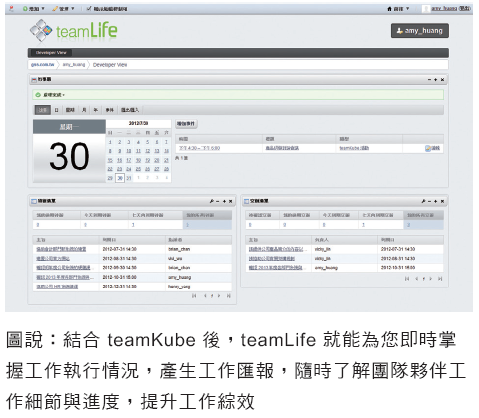Open the teamKube link in the event row

click(354, 148)
